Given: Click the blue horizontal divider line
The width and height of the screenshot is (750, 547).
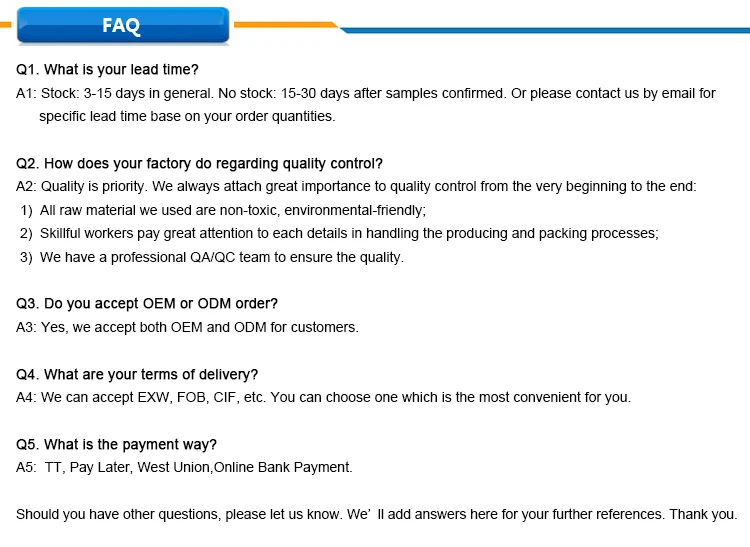Looking at the screenshot, I should (x=545, y=31).
